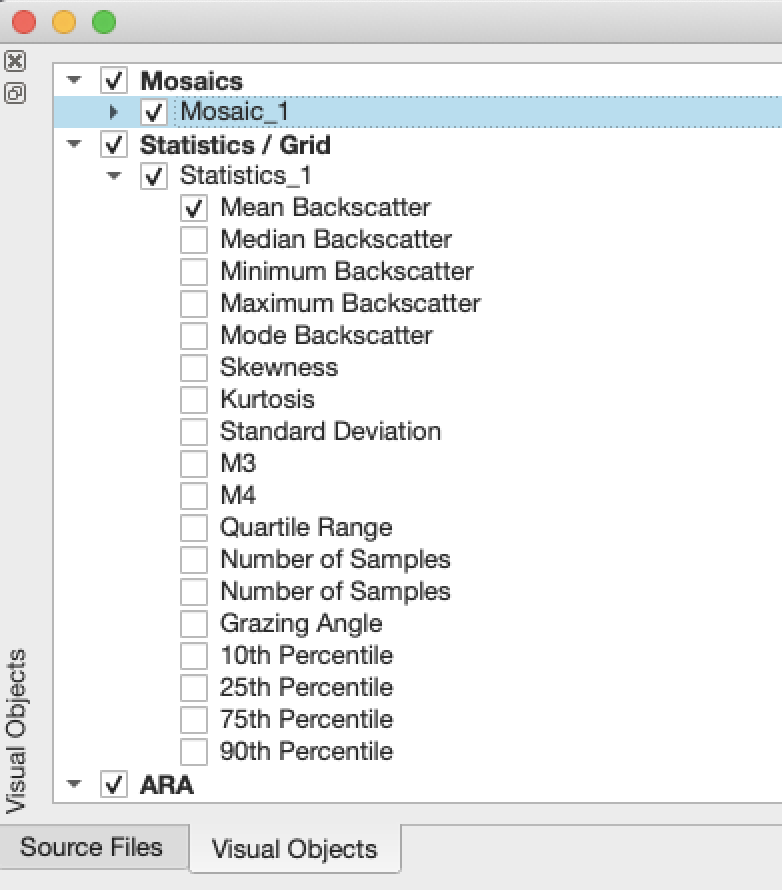782x890 pixels.
Task: Disable the Mean Backscatter layer
Action: 194,208
